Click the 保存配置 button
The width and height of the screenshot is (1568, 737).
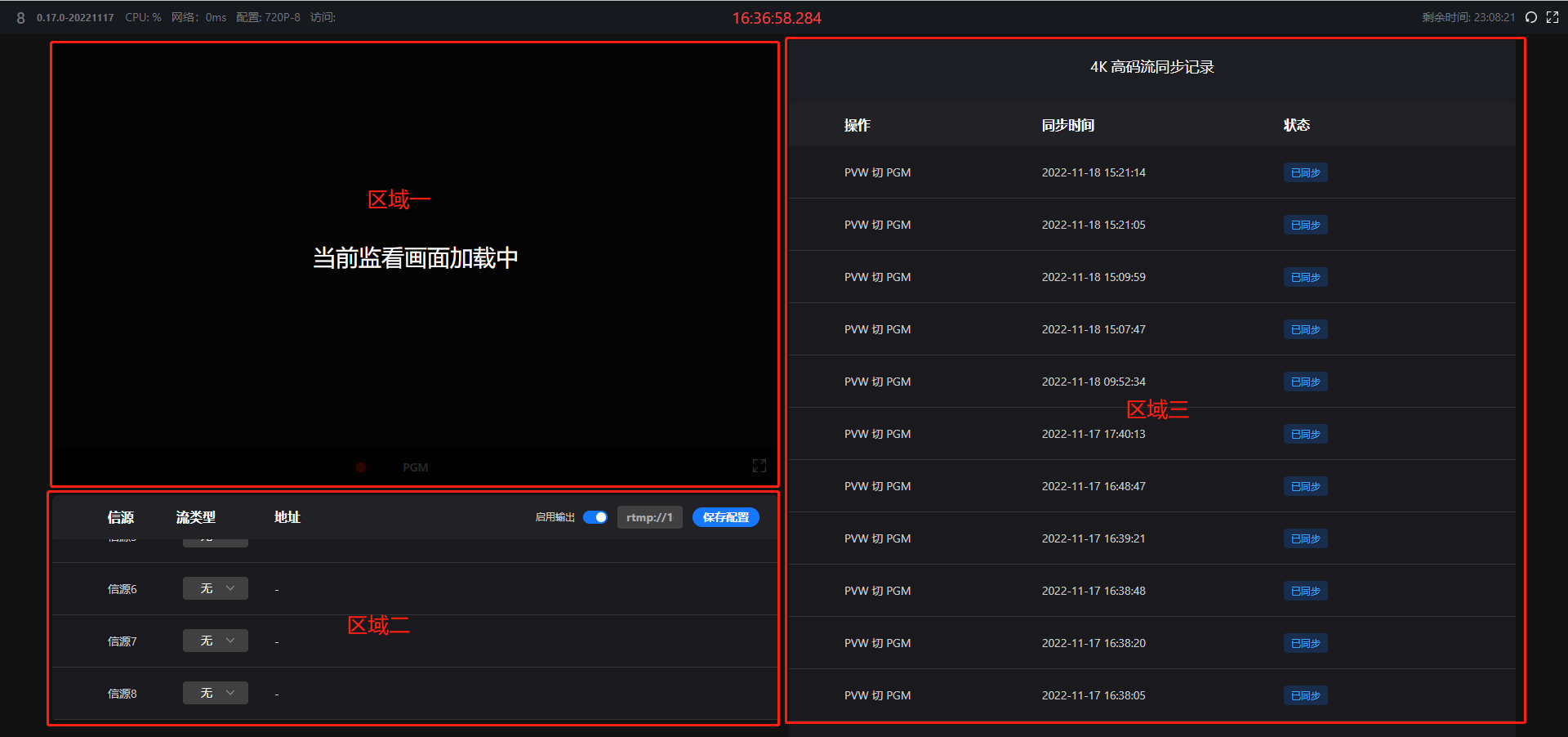coord(725,517)
